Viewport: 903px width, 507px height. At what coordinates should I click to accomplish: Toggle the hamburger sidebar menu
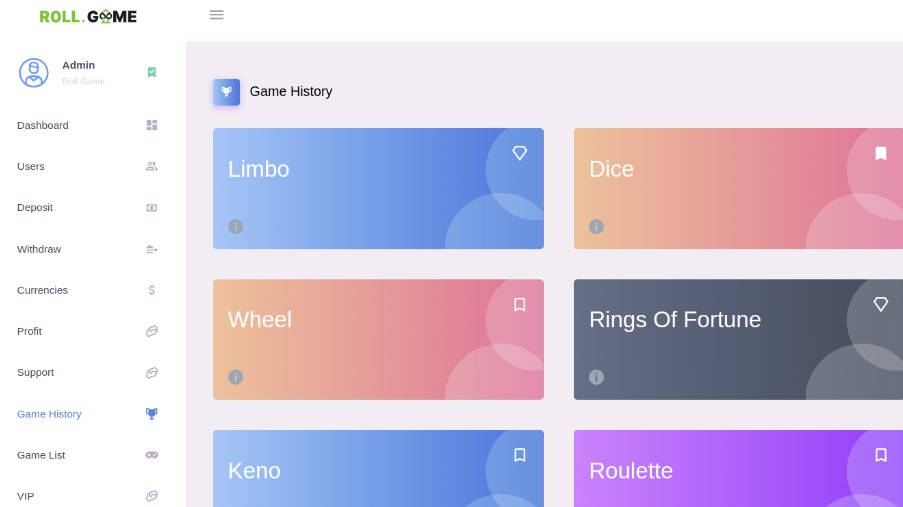(x=217, y=15)
